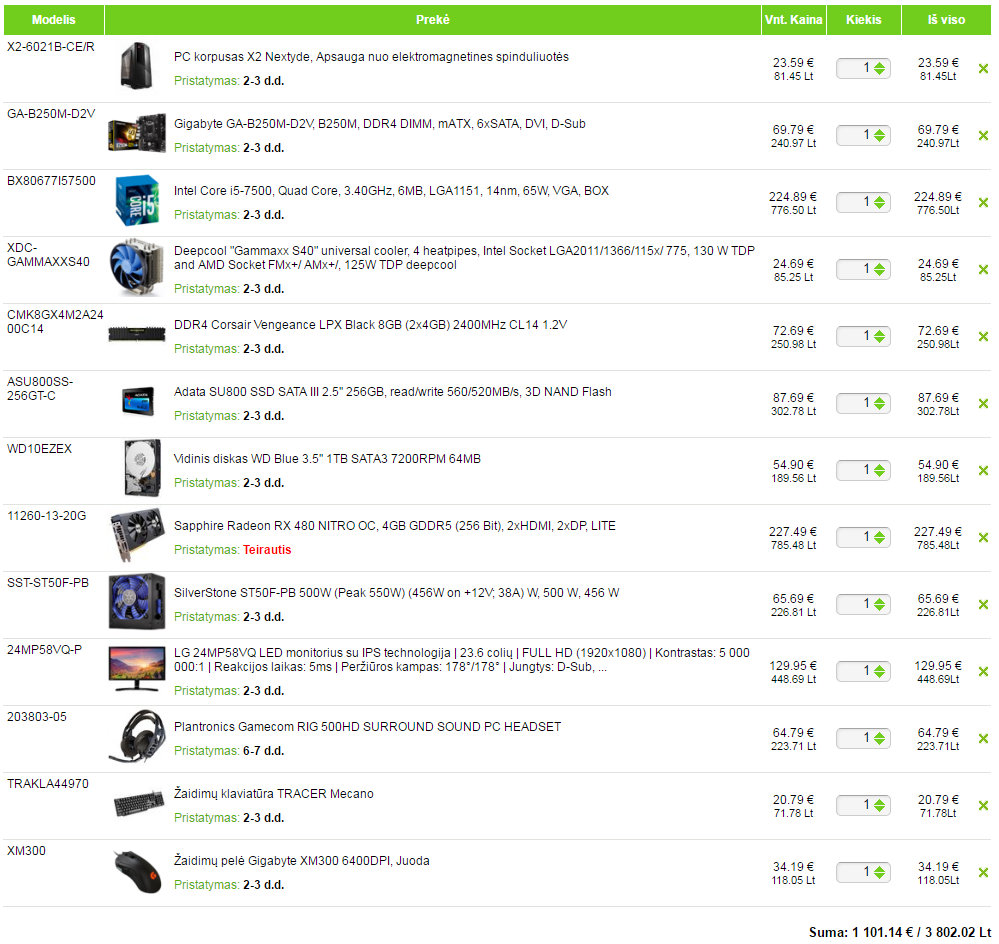999x944 pixels.
Task: Remove the Plantronics Gamecom RIG 500HD headset
Action: pos(983,738)
